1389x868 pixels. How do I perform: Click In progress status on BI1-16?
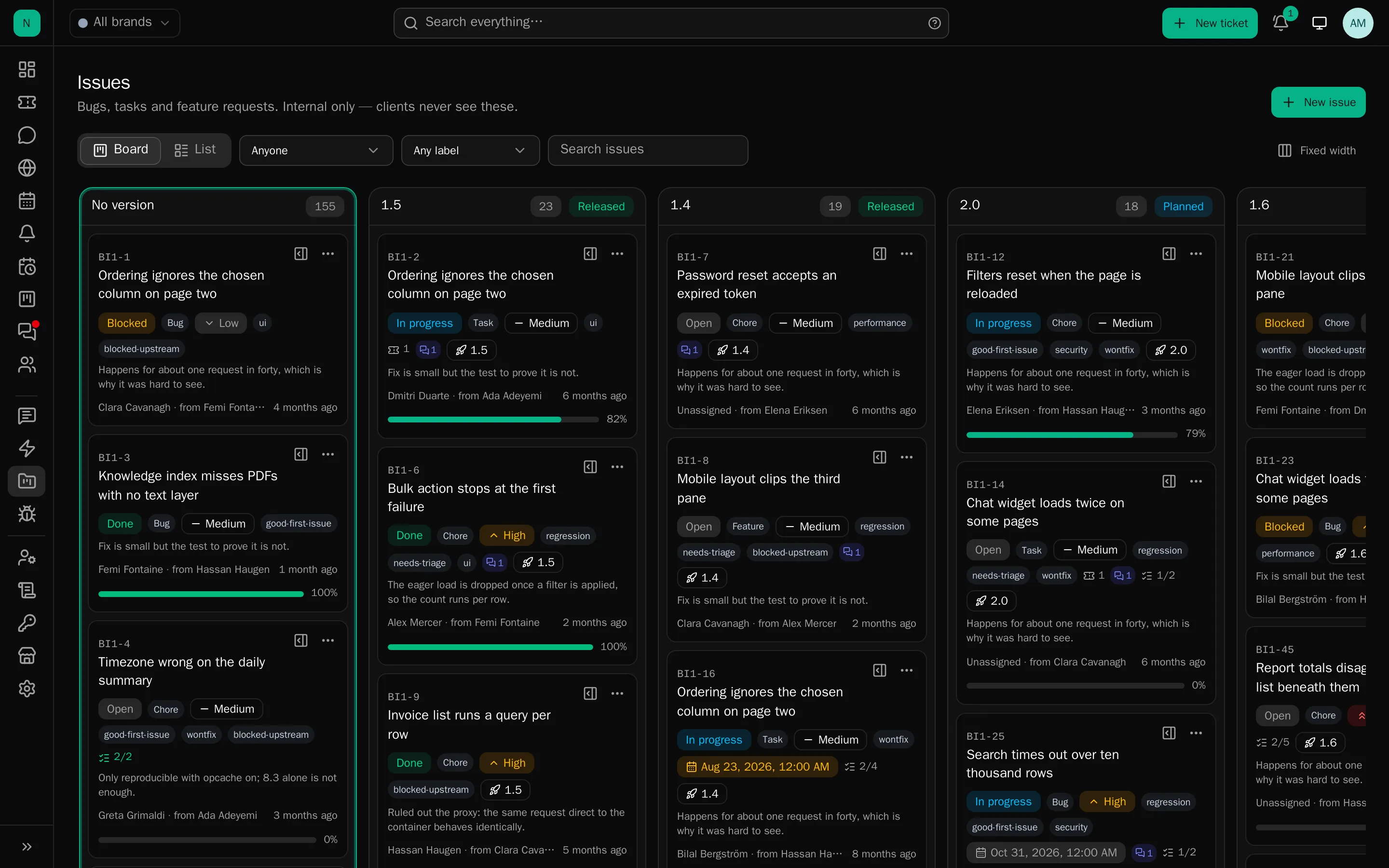point(713,740)
